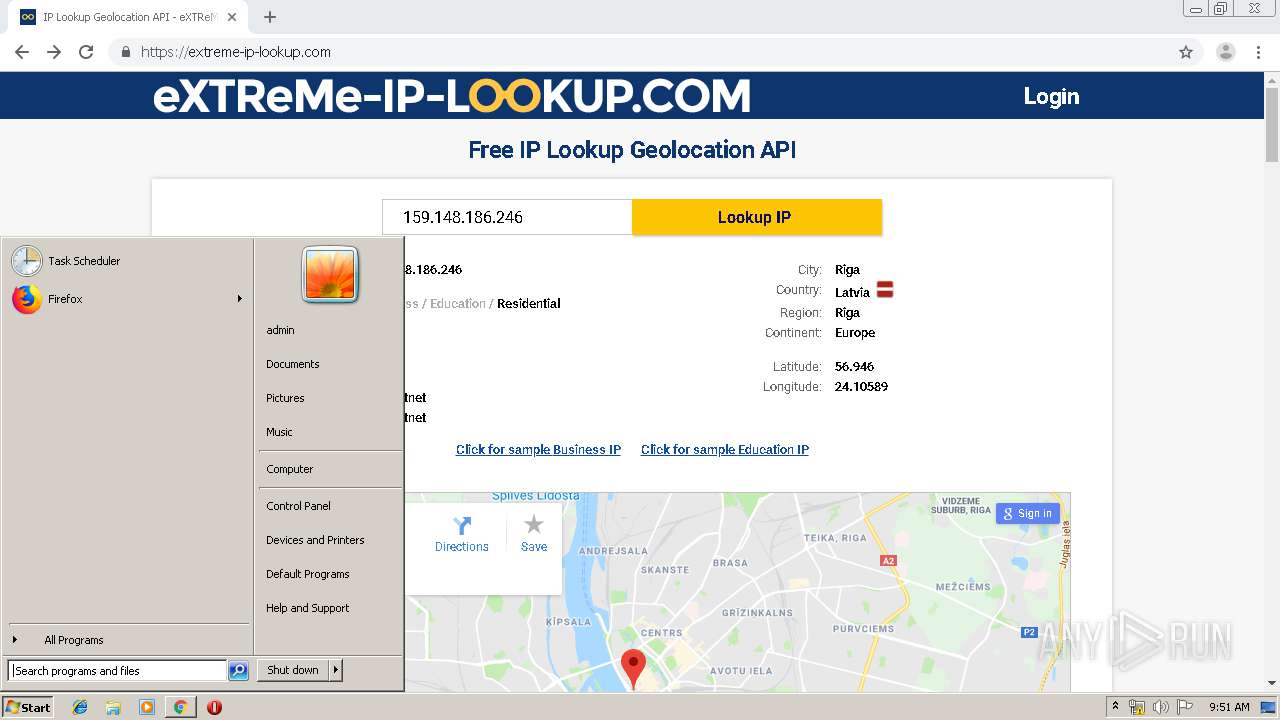Open Control Panel from Start menu
1280x720 pixels.
(298, 506)
